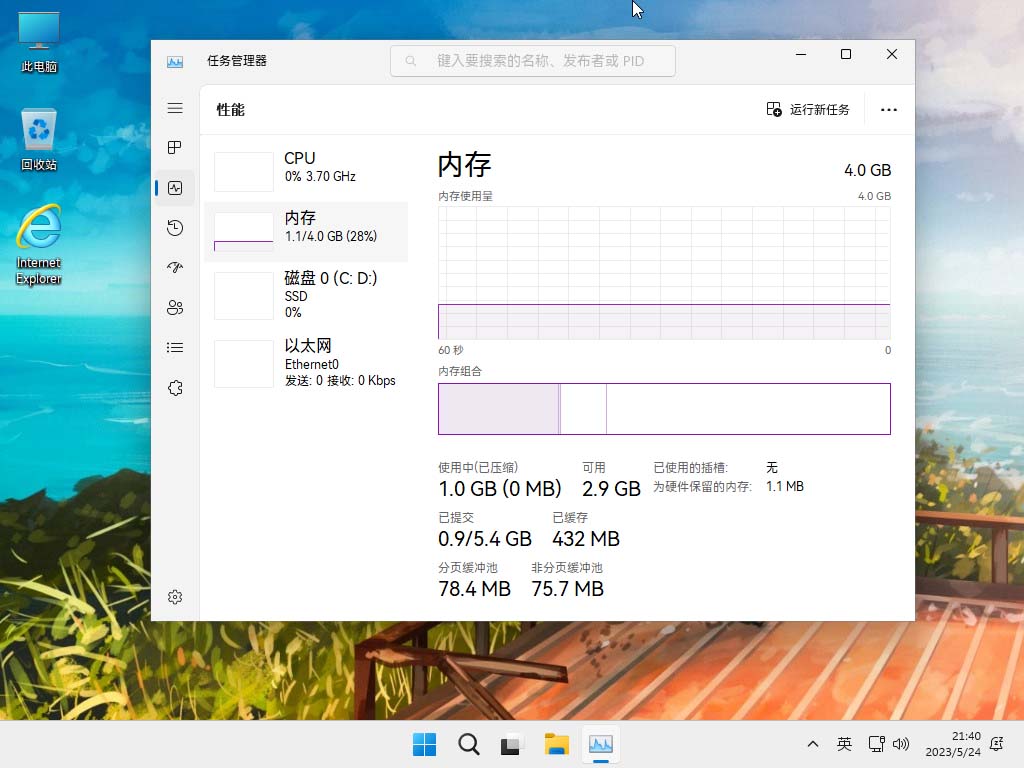Open the Windows Start button
The width and height of the screenshot is (1024, 768).
click(424, 744)
